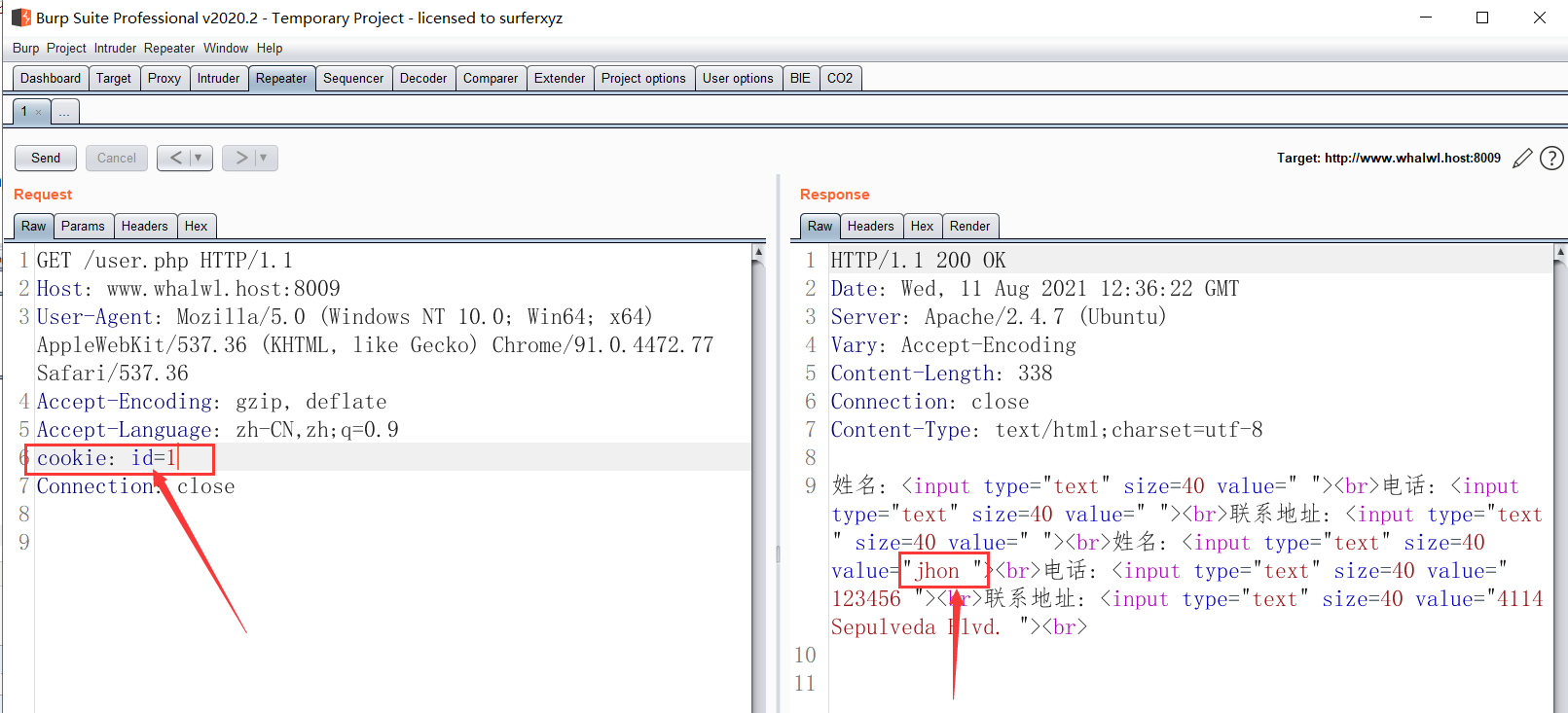Switch request view to Headers
1568x713 pixels.
(x=145, y=226)
